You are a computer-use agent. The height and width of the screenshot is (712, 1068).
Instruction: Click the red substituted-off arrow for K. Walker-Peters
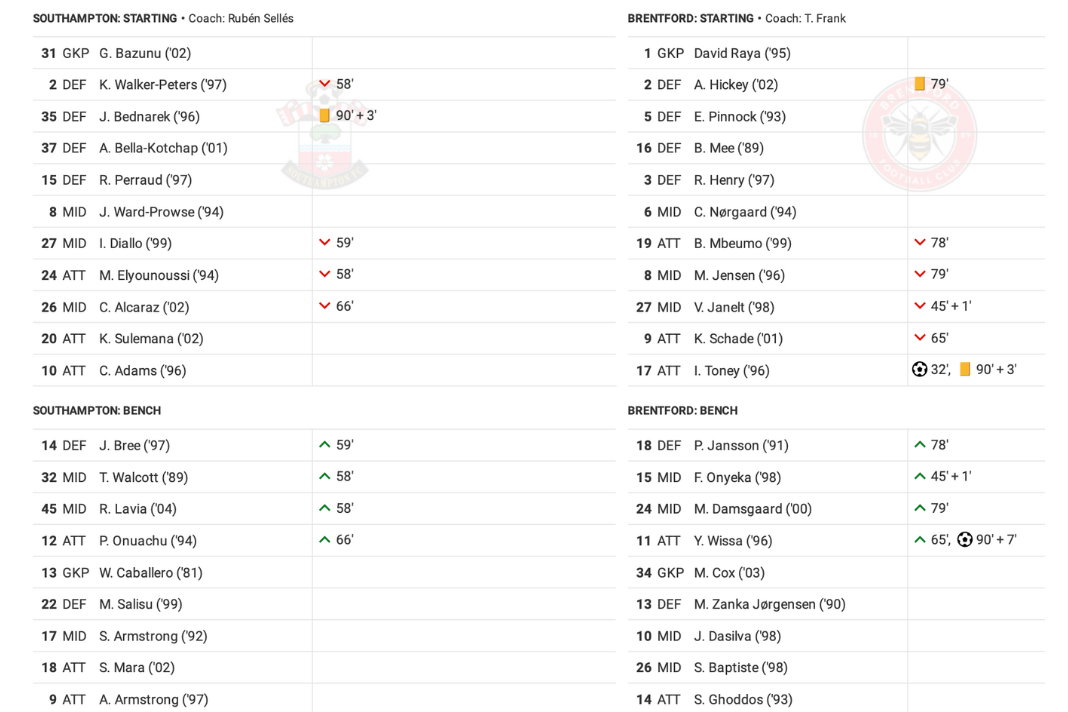[325, 84]
